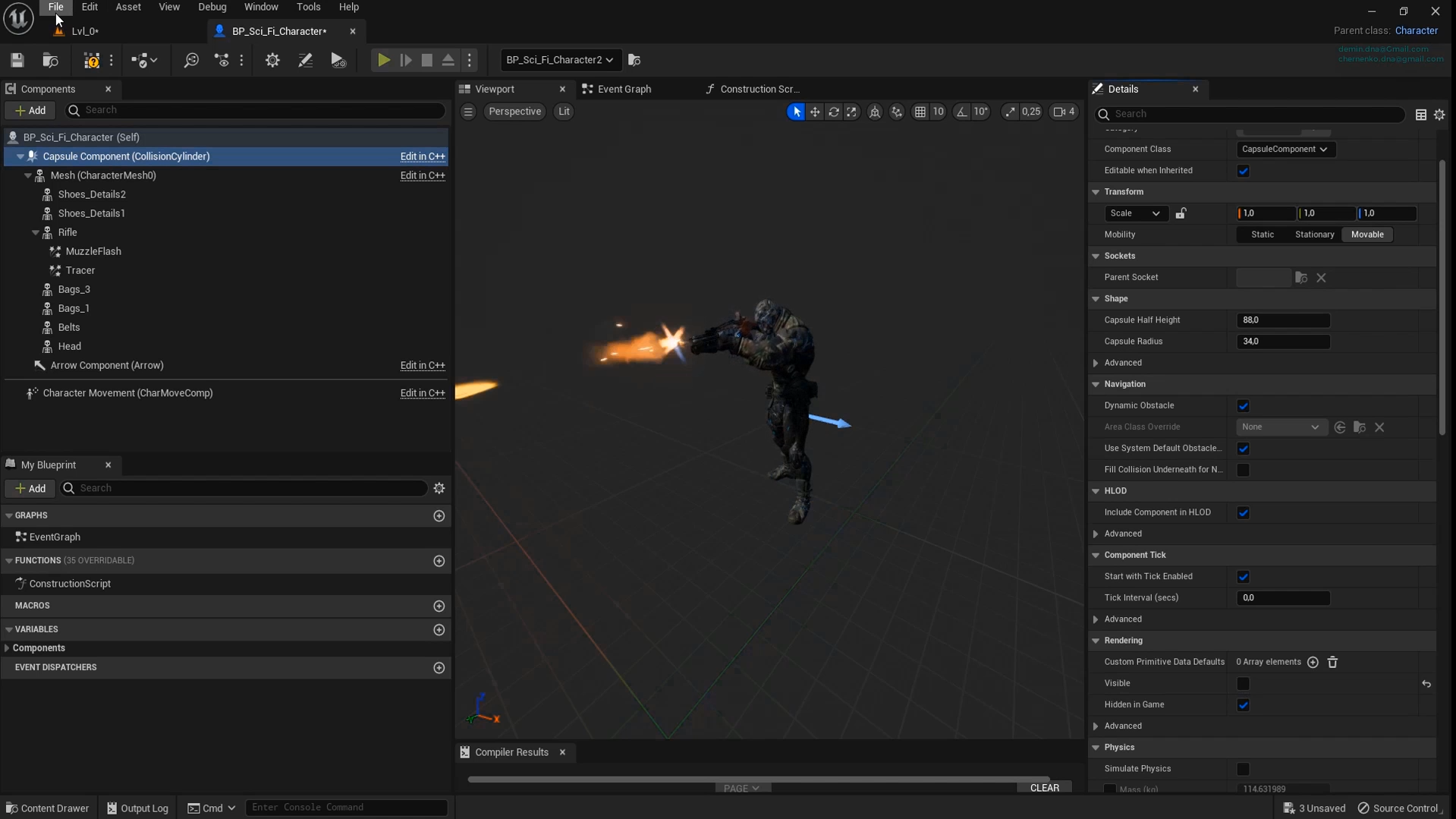Collapse the Rifle component tree item
The image size is (1456, 819).
tap(35, 232)
